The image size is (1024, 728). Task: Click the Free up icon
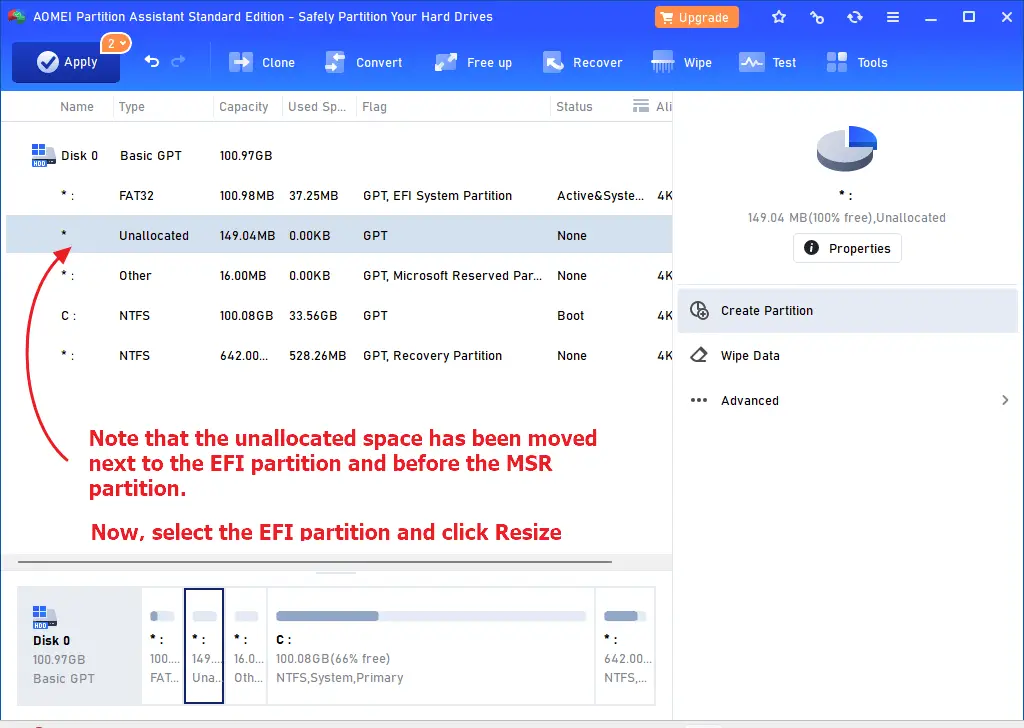pyautogui.click(x=446, y=63)
